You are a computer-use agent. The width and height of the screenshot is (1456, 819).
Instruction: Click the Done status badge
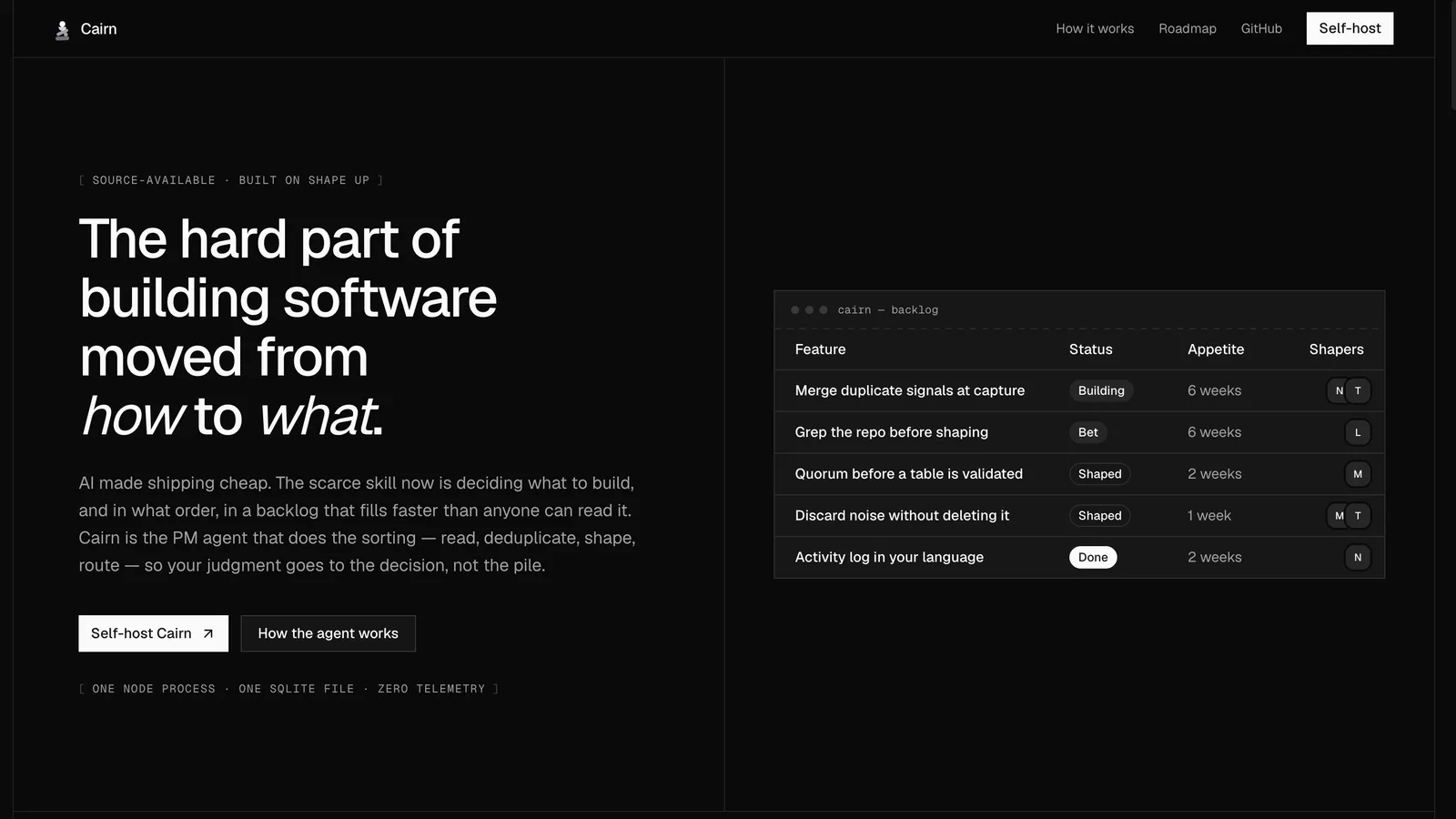pos(1093,558)
